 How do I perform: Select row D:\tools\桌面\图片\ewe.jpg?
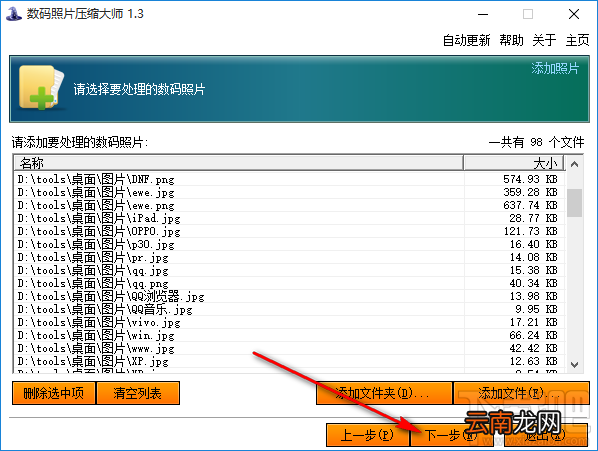pyautogui.click(x=289, y=192)
